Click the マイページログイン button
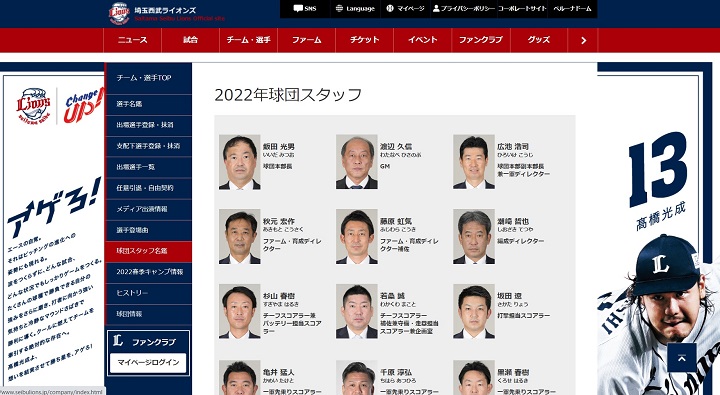 pos(148,362)
